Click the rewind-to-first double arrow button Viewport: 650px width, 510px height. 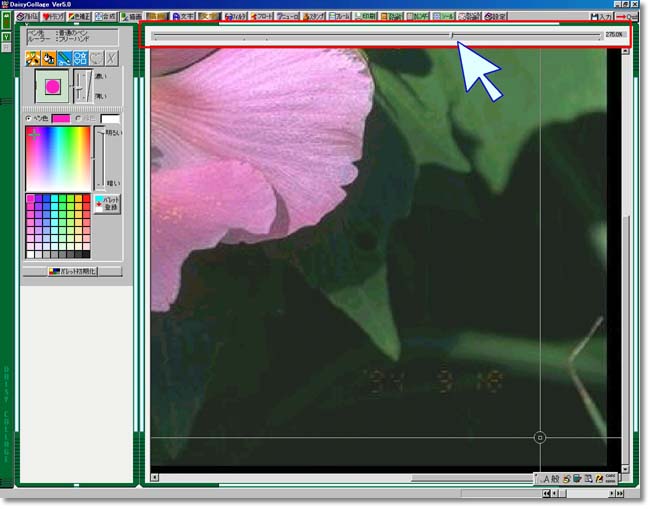[x=546, y=494]
